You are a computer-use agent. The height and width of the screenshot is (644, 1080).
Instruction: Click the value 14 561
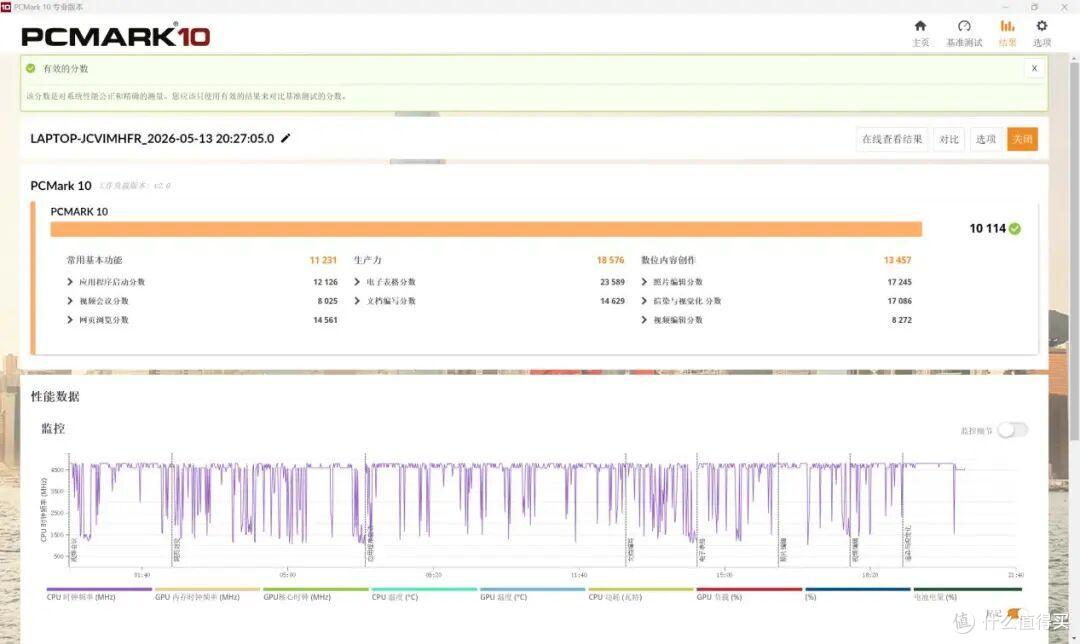tap(325, 320)
